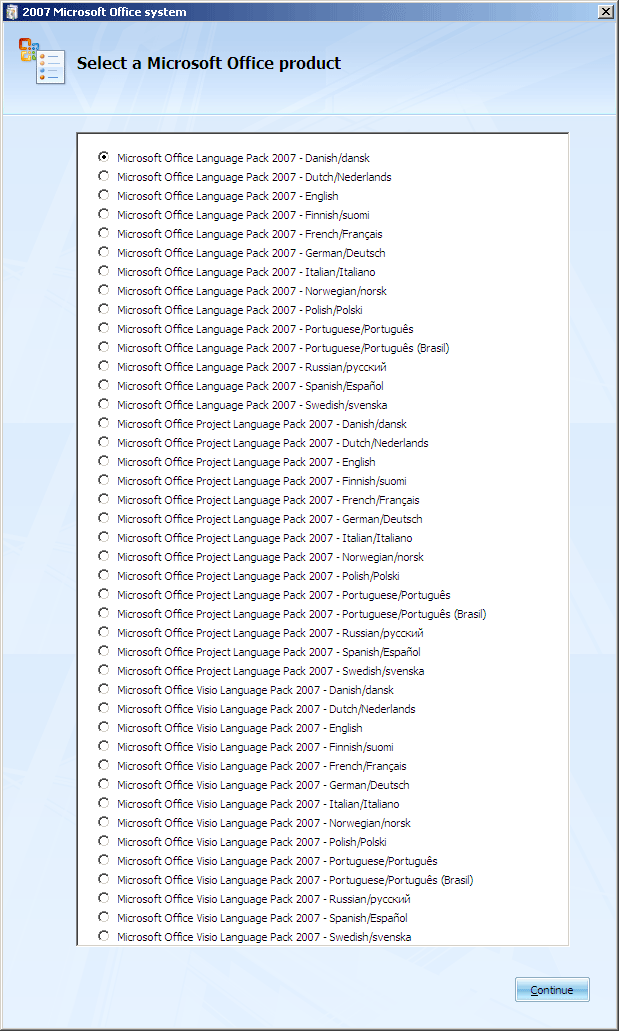Viewport: 619px width, 1031px height.
Task: Select Visio Language Pack 2007 Portuguese (Brasil)
Action: pos(103,879)
